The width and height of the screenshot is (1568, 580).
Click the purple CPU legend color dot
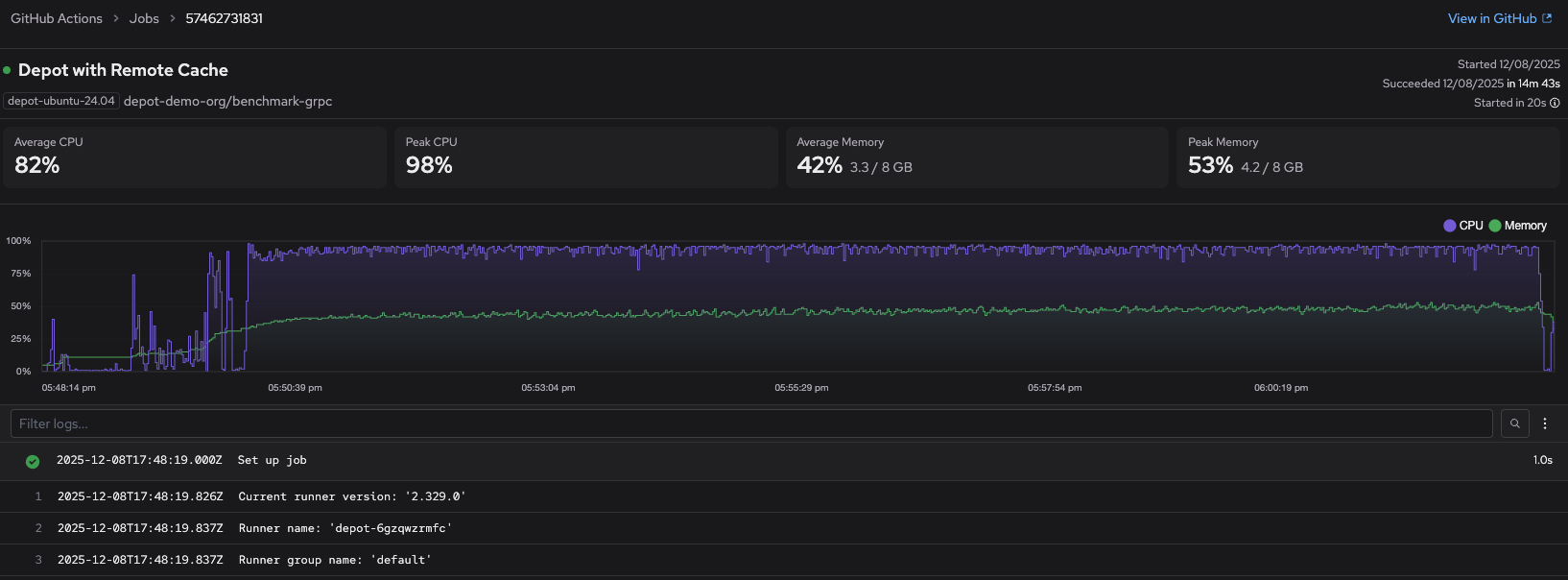[1449, 226]
